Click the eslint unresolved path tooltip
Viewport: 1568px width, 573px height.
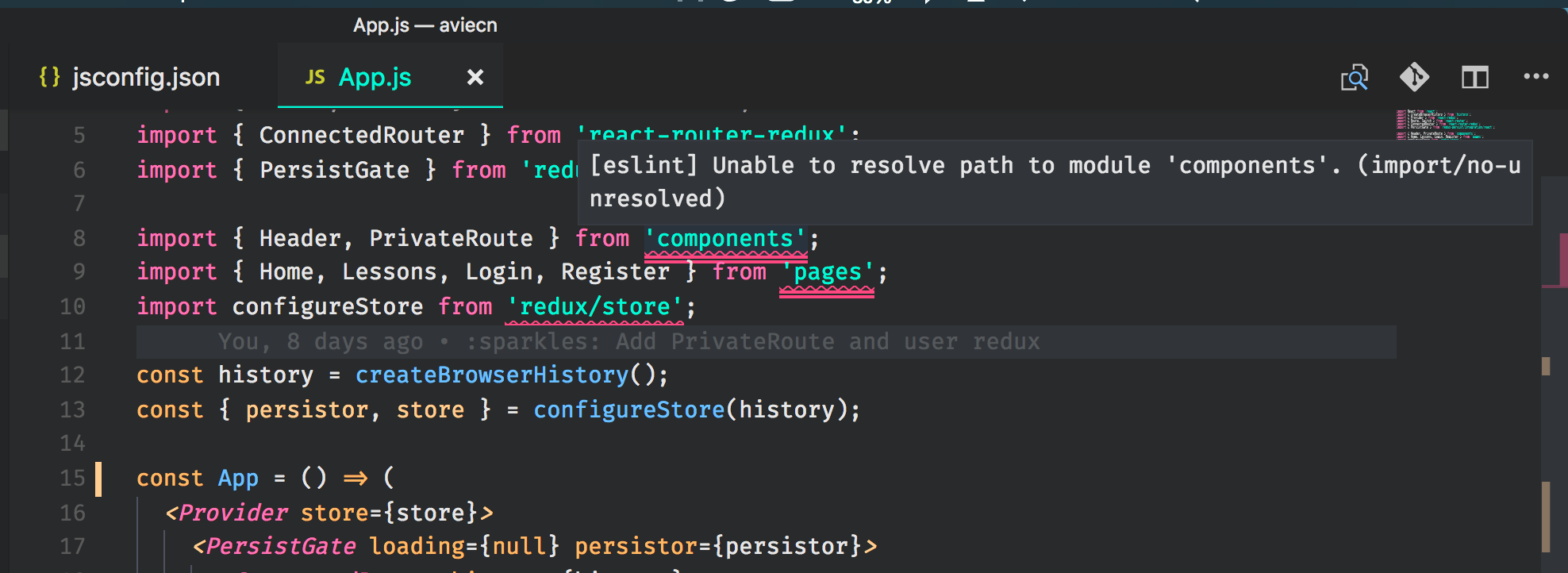pyautogui.click(x=1055, y=182)
